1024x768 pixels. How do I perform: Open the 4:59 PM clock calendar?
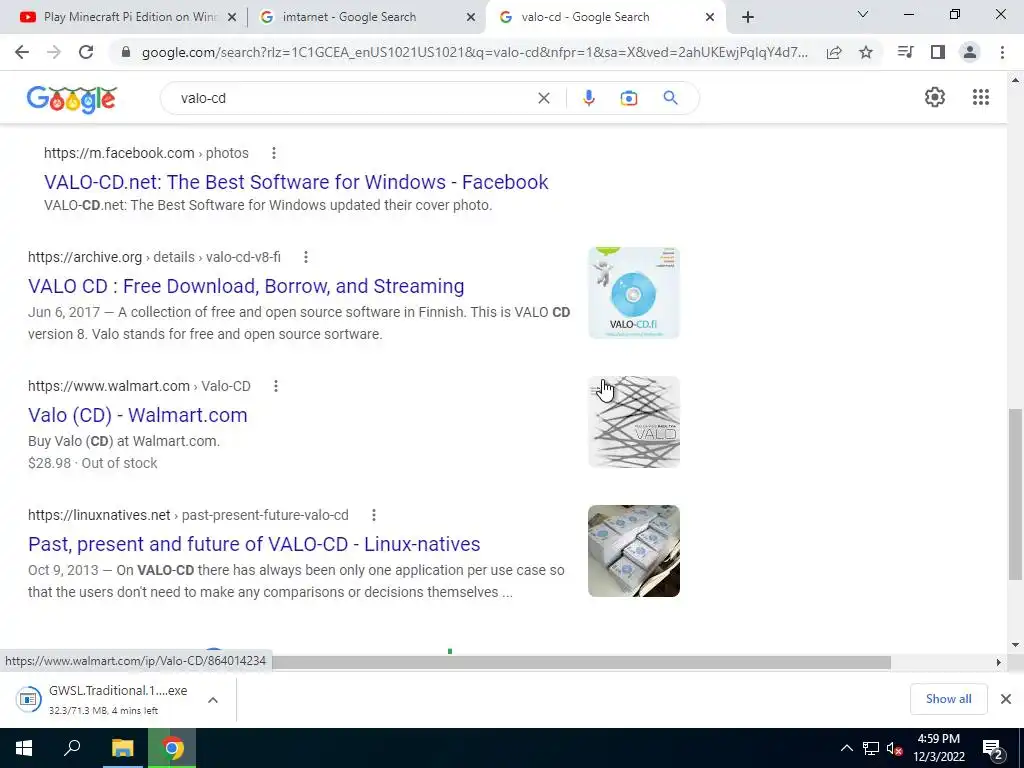point(938,748)
